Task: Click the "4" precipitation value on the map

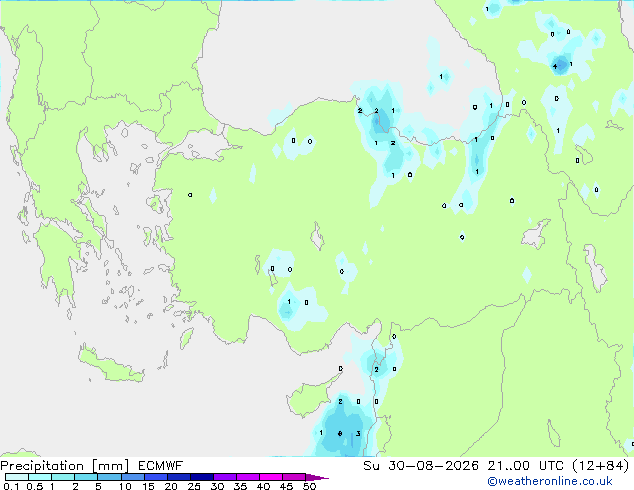Action: point(555,67)
